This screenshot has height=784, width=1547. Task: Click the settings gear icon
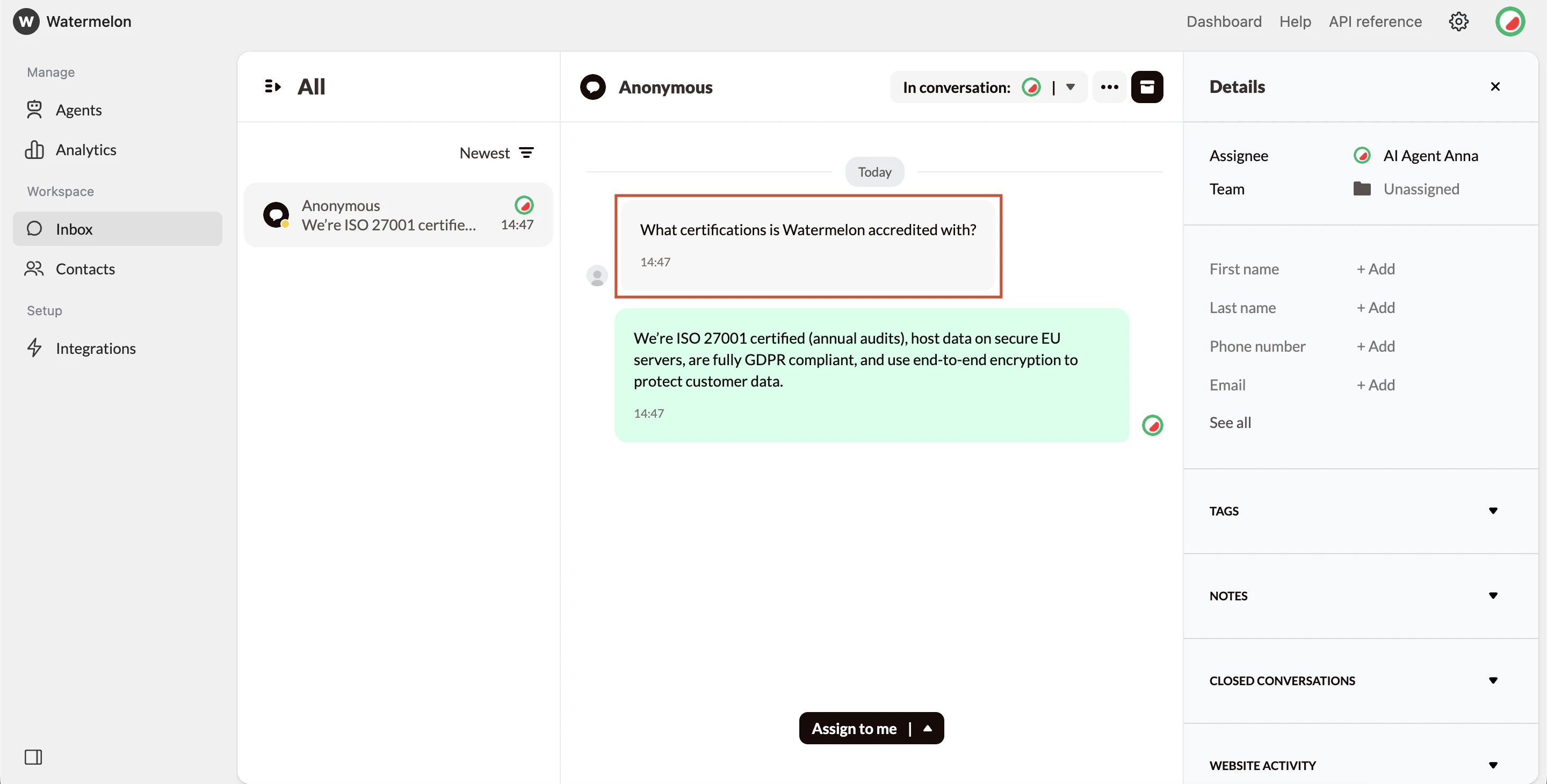(x=1458, y=21)
